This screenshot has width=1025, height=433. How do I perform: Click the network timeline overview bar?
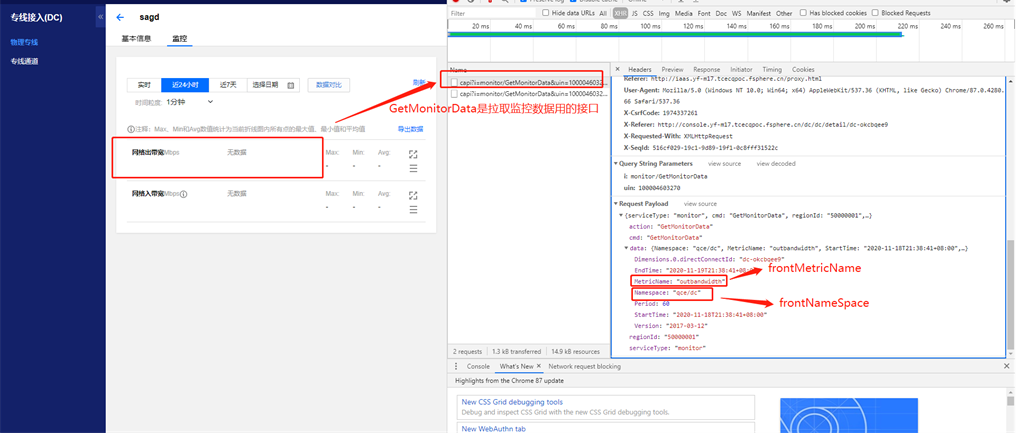(675, 34)
